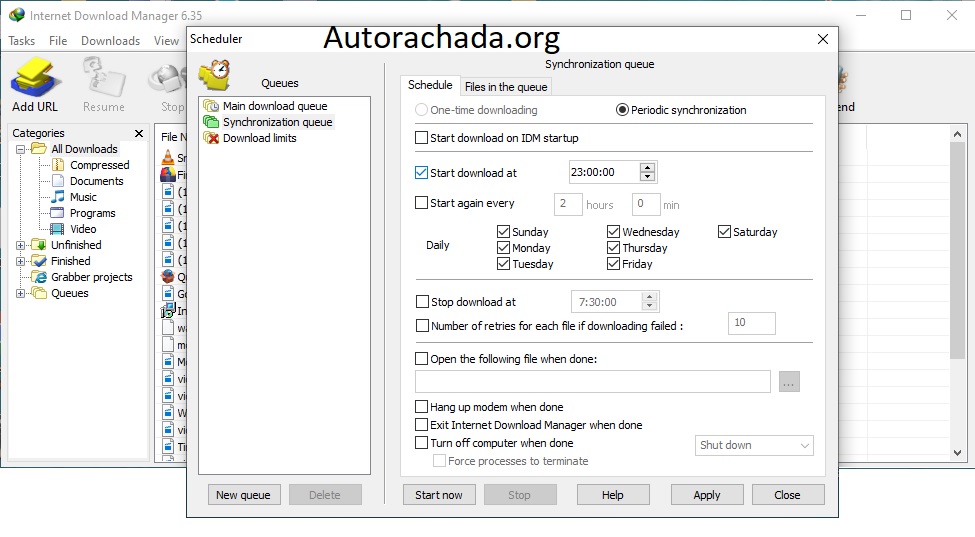Select the Music category icon

(58, 197)
